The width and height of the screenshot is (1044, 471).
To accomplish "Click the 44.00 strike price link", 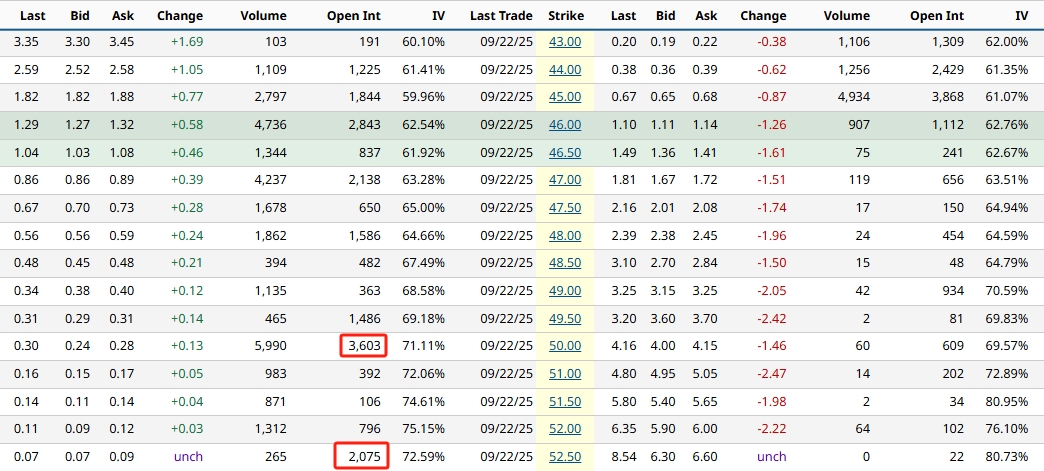I will [564, 70].
